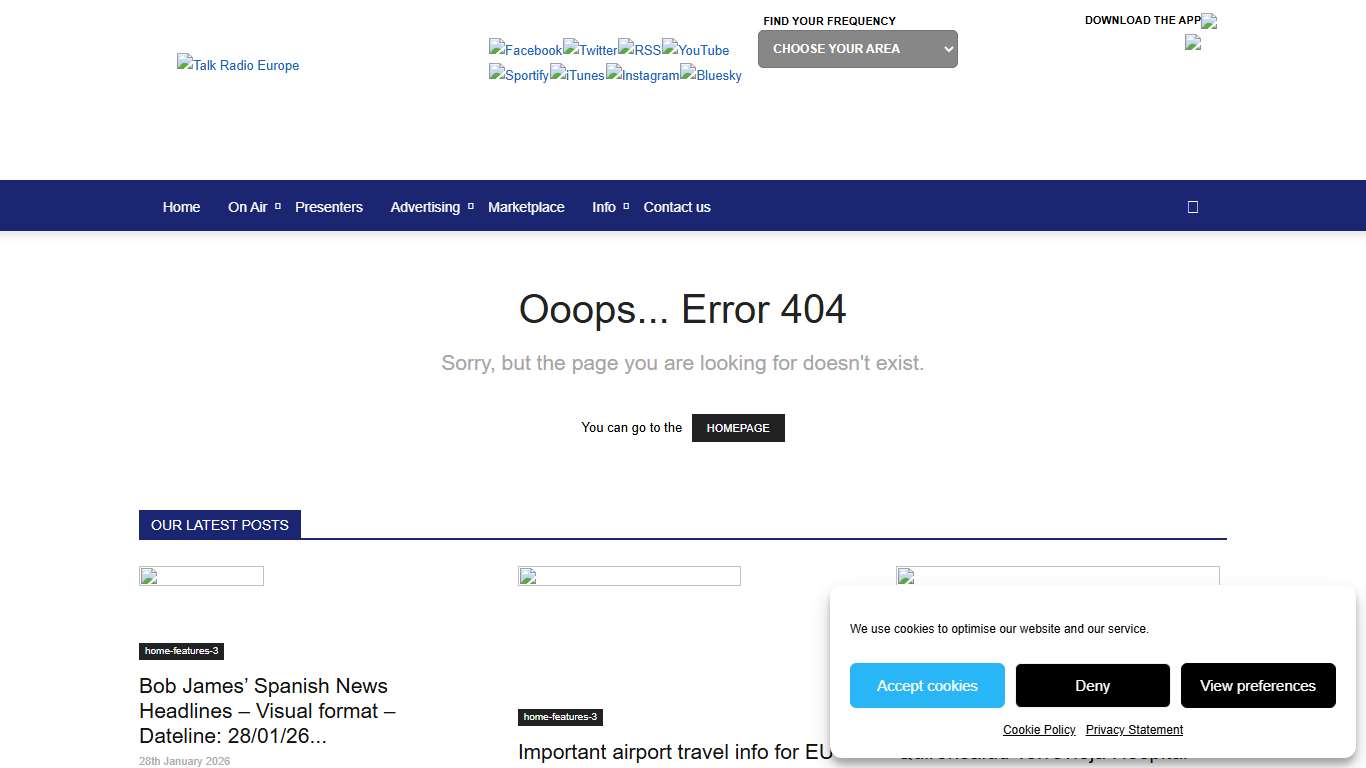Image resolution: width=1366 pixels, height=768 pixels.
Task: Open the Facebook social icon
Action: pyautogui.click(x=525, y=50)
